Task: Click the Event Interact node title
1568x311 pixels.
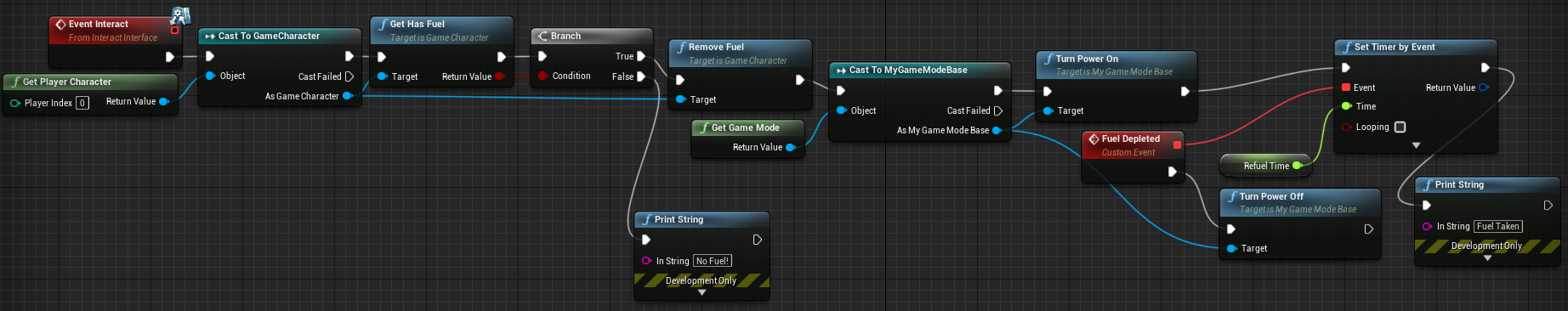Action: pos(99,24)
